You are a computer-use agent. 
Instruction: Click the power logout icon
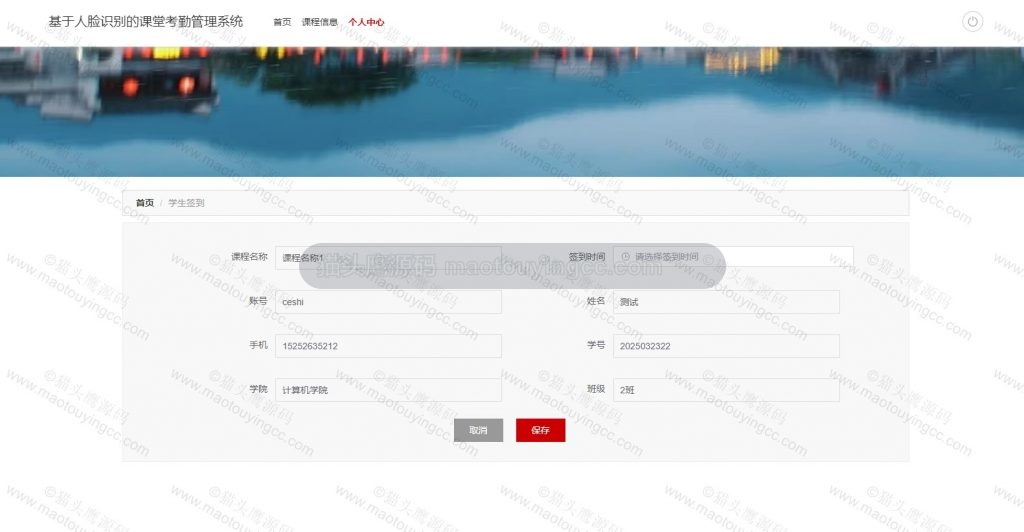972,22
